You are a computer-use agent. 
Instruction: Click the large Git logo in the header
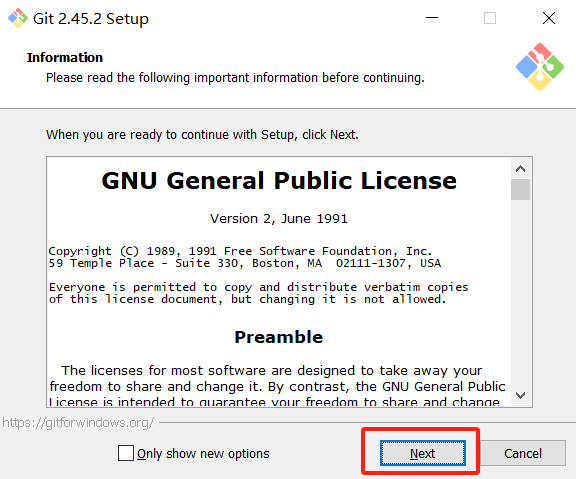tap(540, 67)
